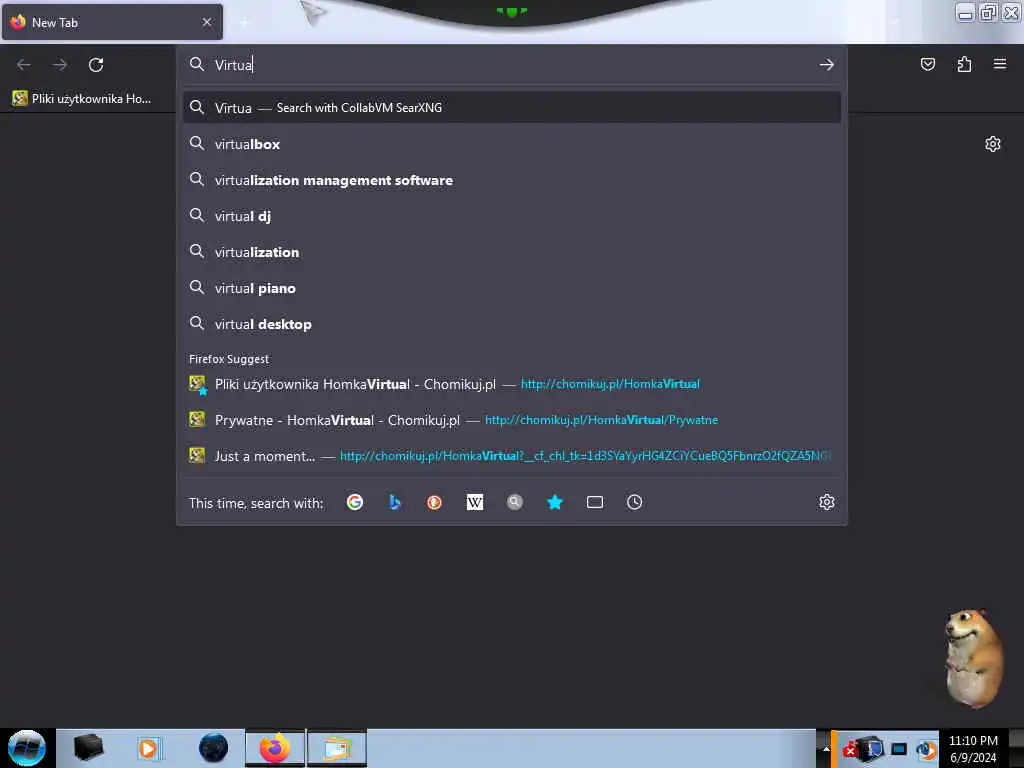The width and height of the screenshot is (1024, 768).
Task: Click the red X security tray icon
Action: pos(850,750)
